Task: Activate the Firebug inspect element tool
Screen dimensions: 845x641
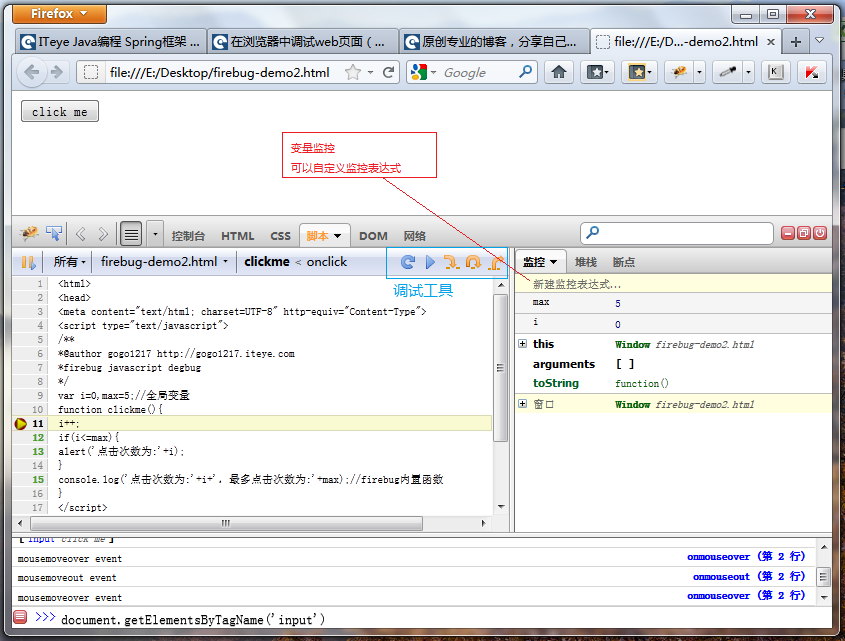Action: coord(54,232)
